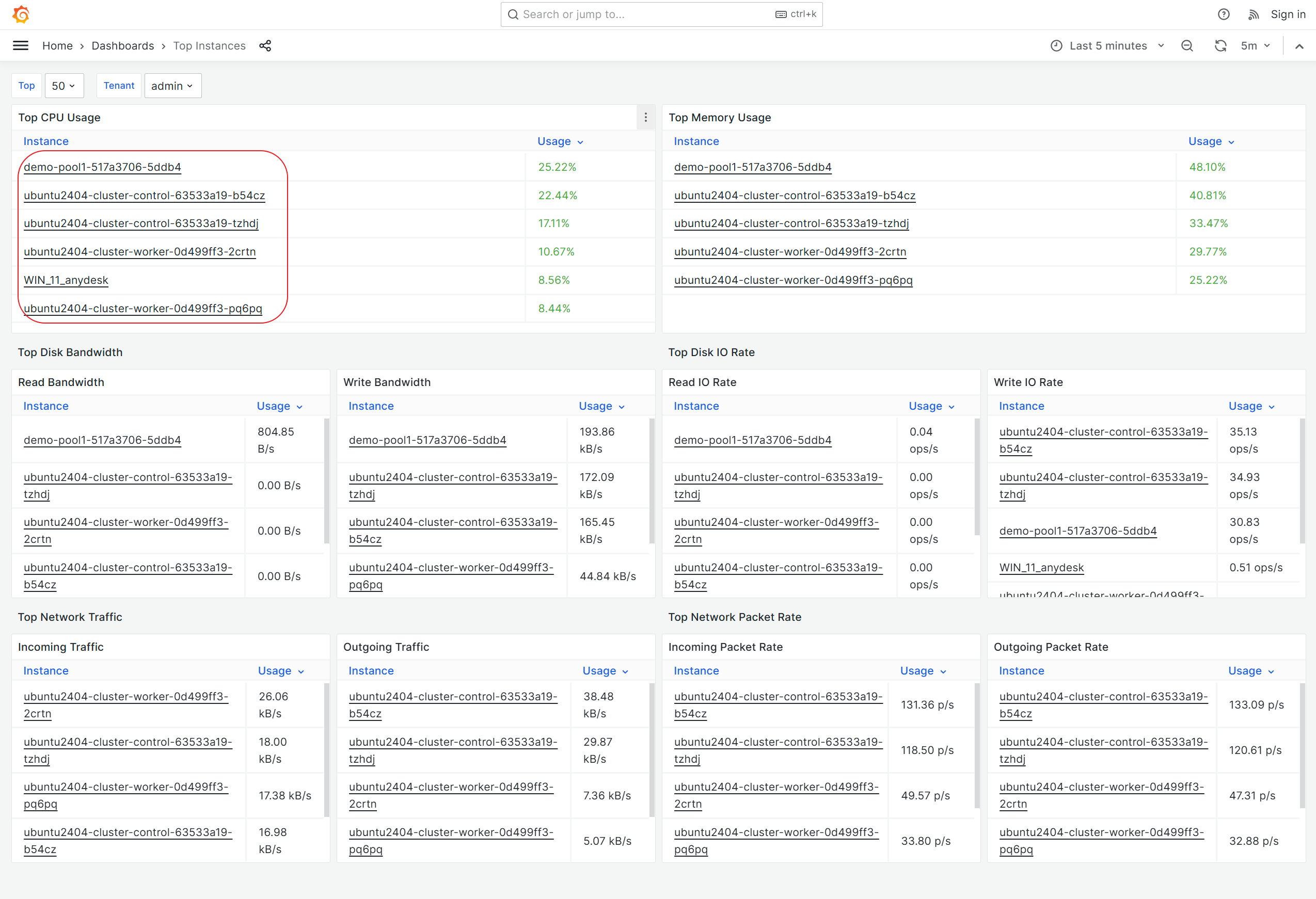Sort Write IO Rate by Usage column

click(x=1251, y=406)
